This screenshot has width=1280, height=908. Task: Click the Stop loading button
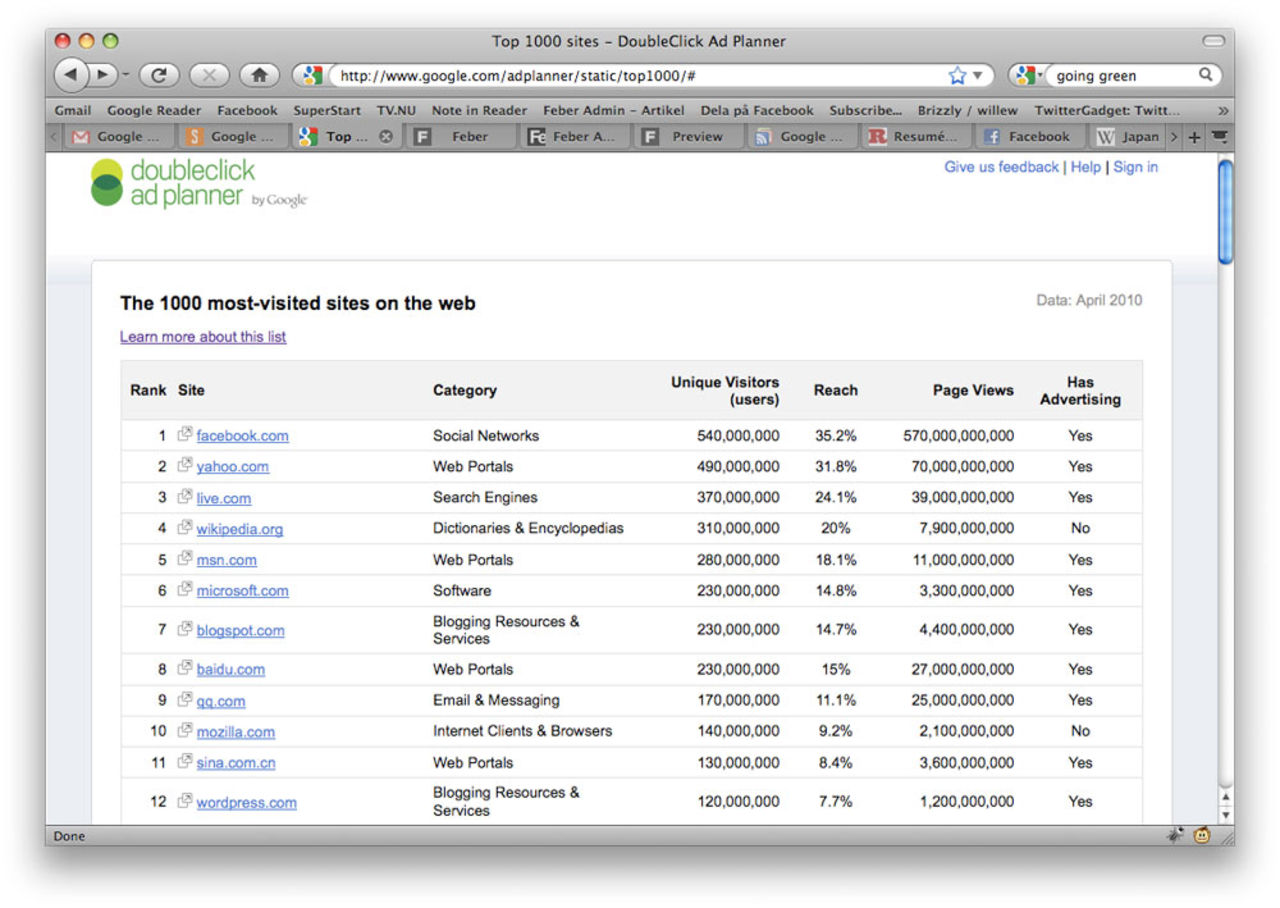[x=208, y=75]
